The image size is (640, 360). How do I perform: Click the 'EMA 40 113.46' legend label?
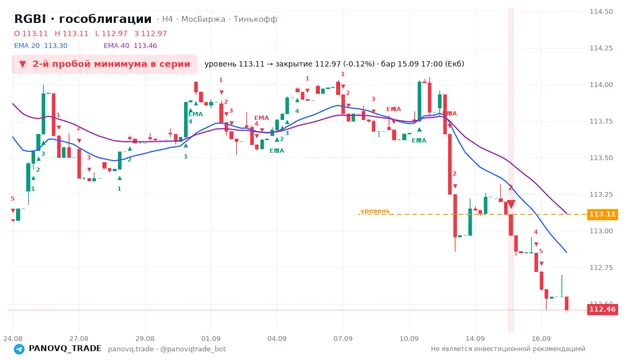tap(130, 46)
